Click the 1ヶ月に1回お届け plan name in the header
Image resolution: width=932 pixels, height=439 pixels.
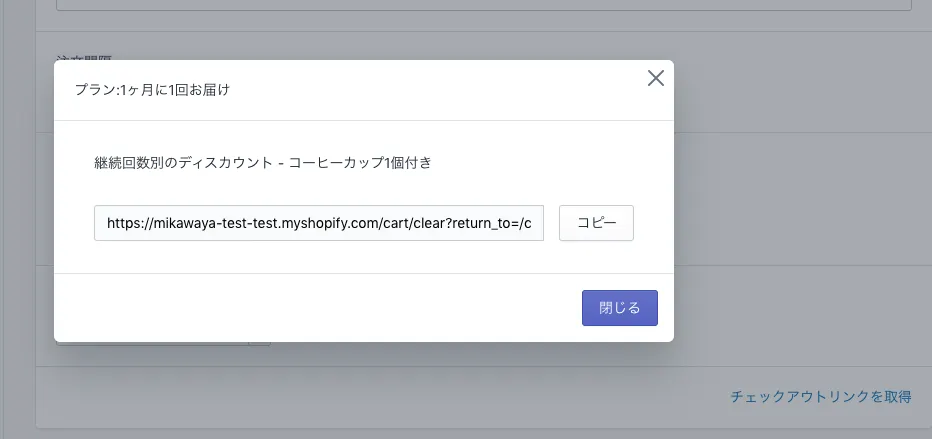174,90
